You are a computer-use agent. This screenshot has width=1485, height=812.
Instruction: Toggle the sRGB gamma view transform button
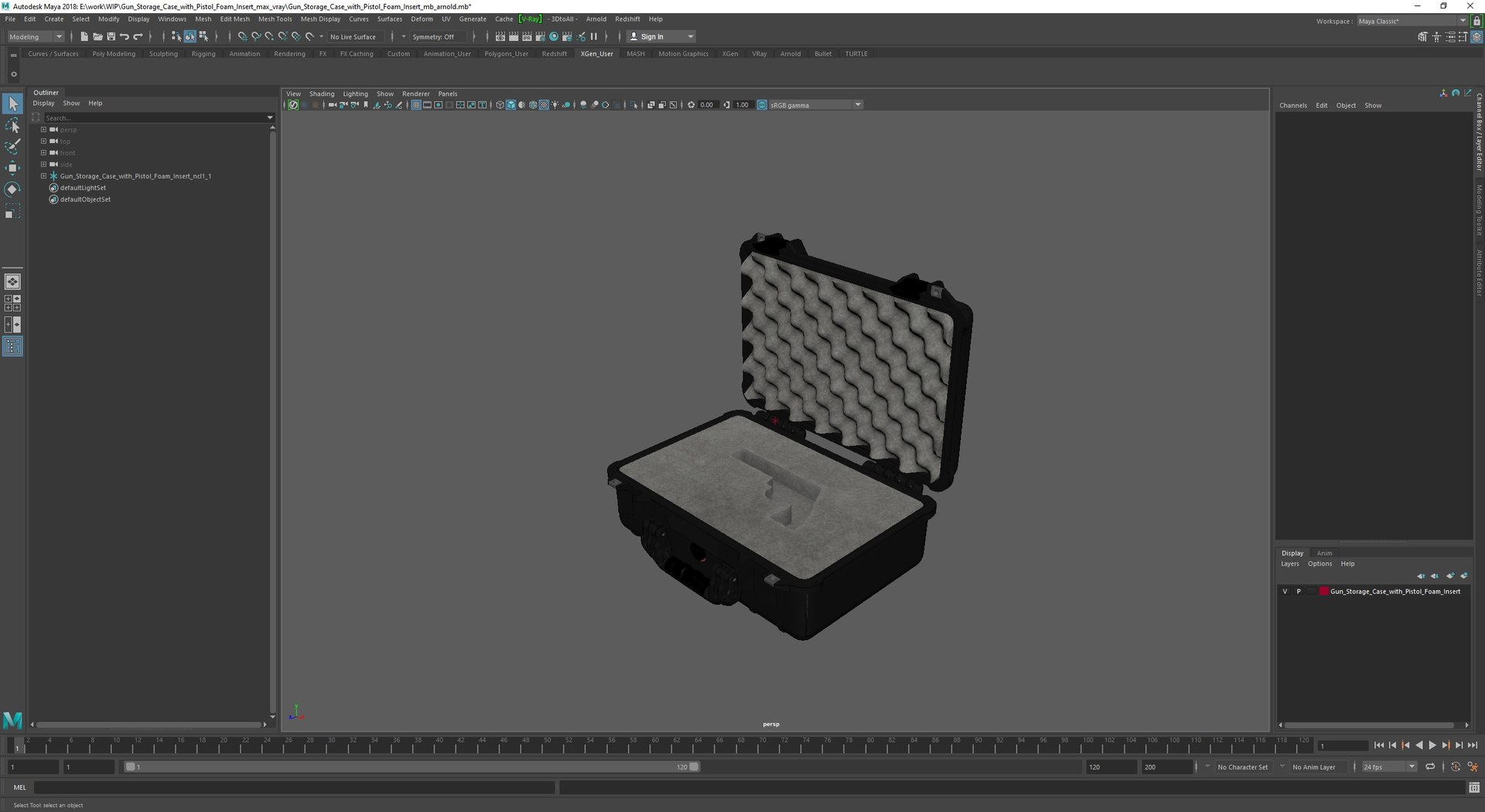[762, 105]
